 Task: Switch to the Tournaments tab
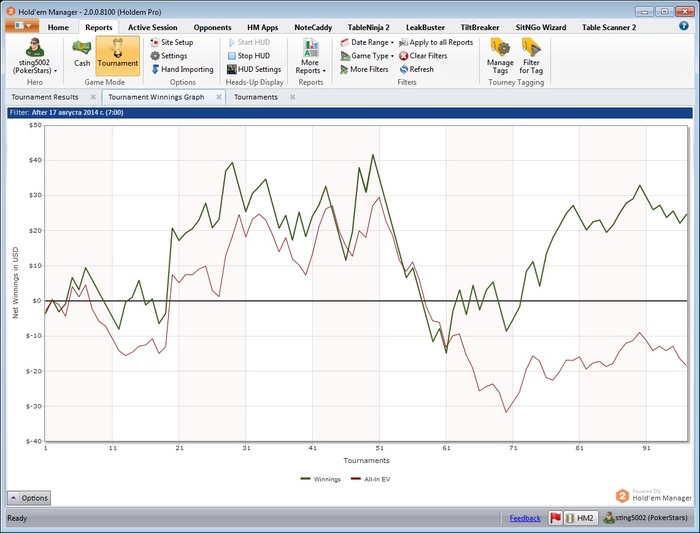256,97
